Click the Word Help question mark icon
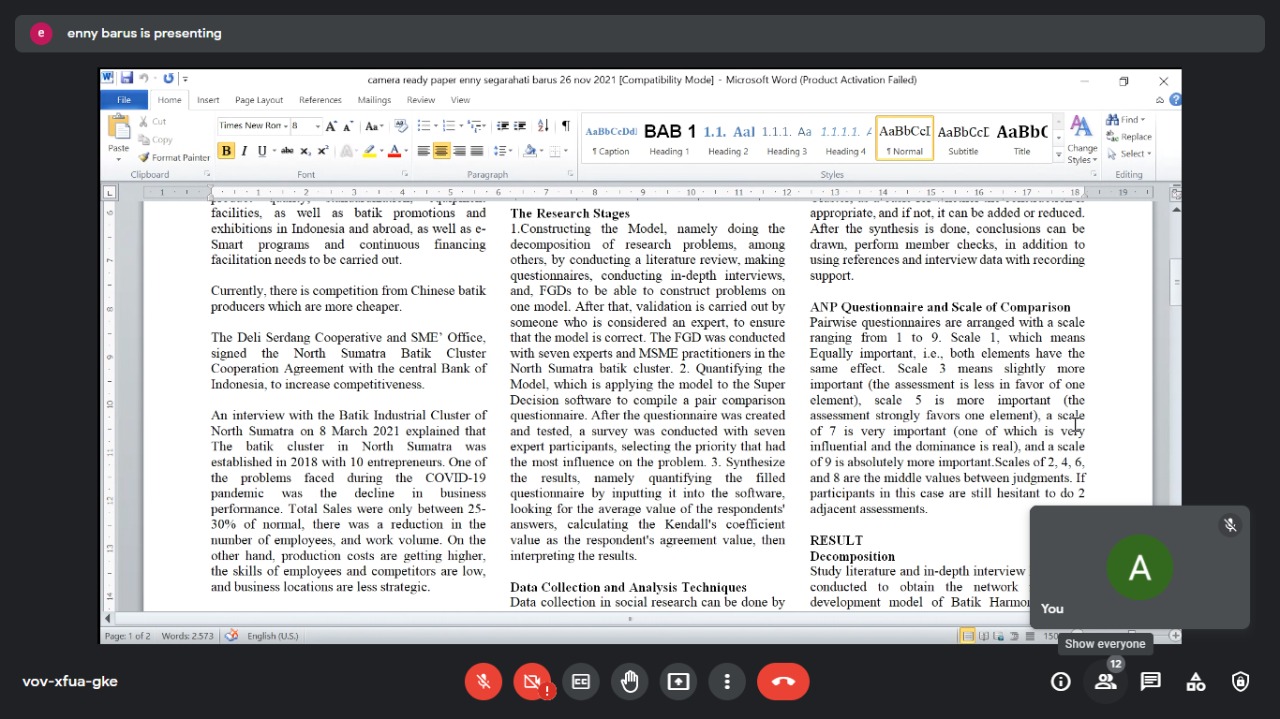This screenshot has width=1280, height=719. tap(1175, 100)
